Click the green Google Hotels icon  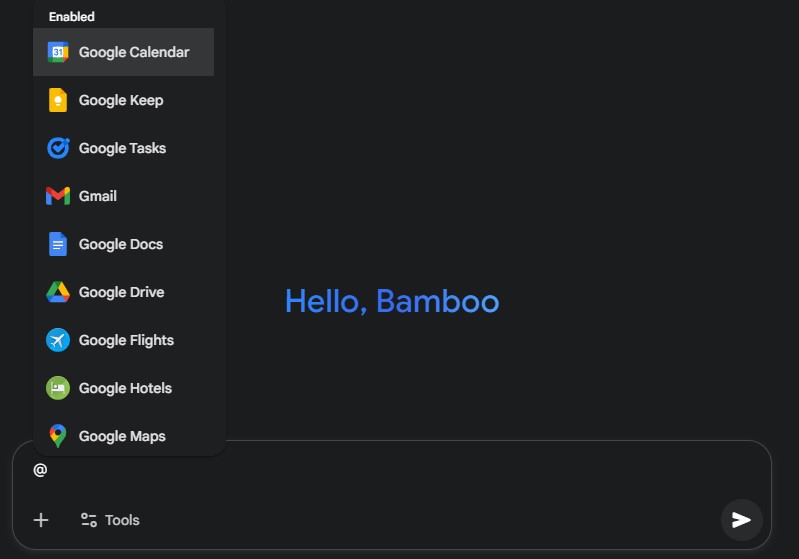tap(58, 388)
